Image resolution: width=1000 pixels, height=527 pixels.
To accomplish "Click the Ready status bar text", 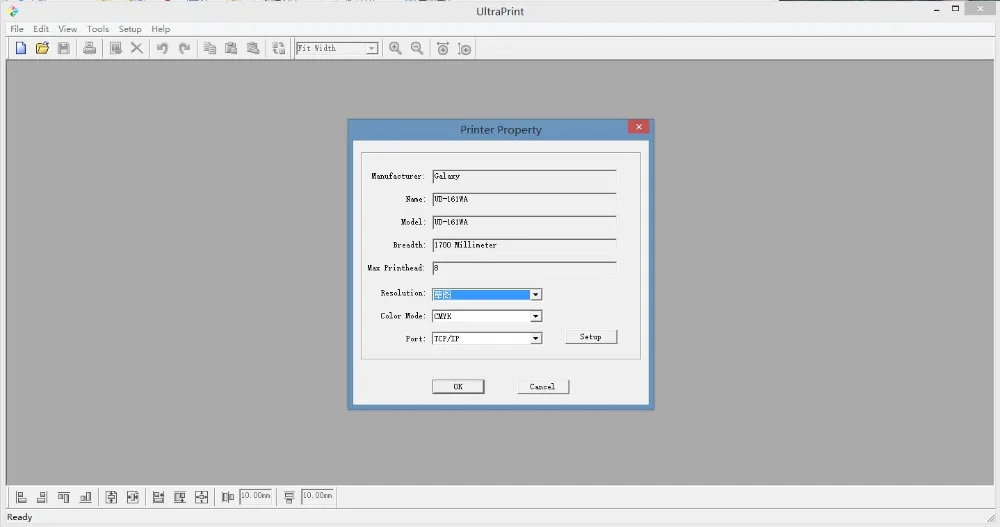I will [20, 517].
